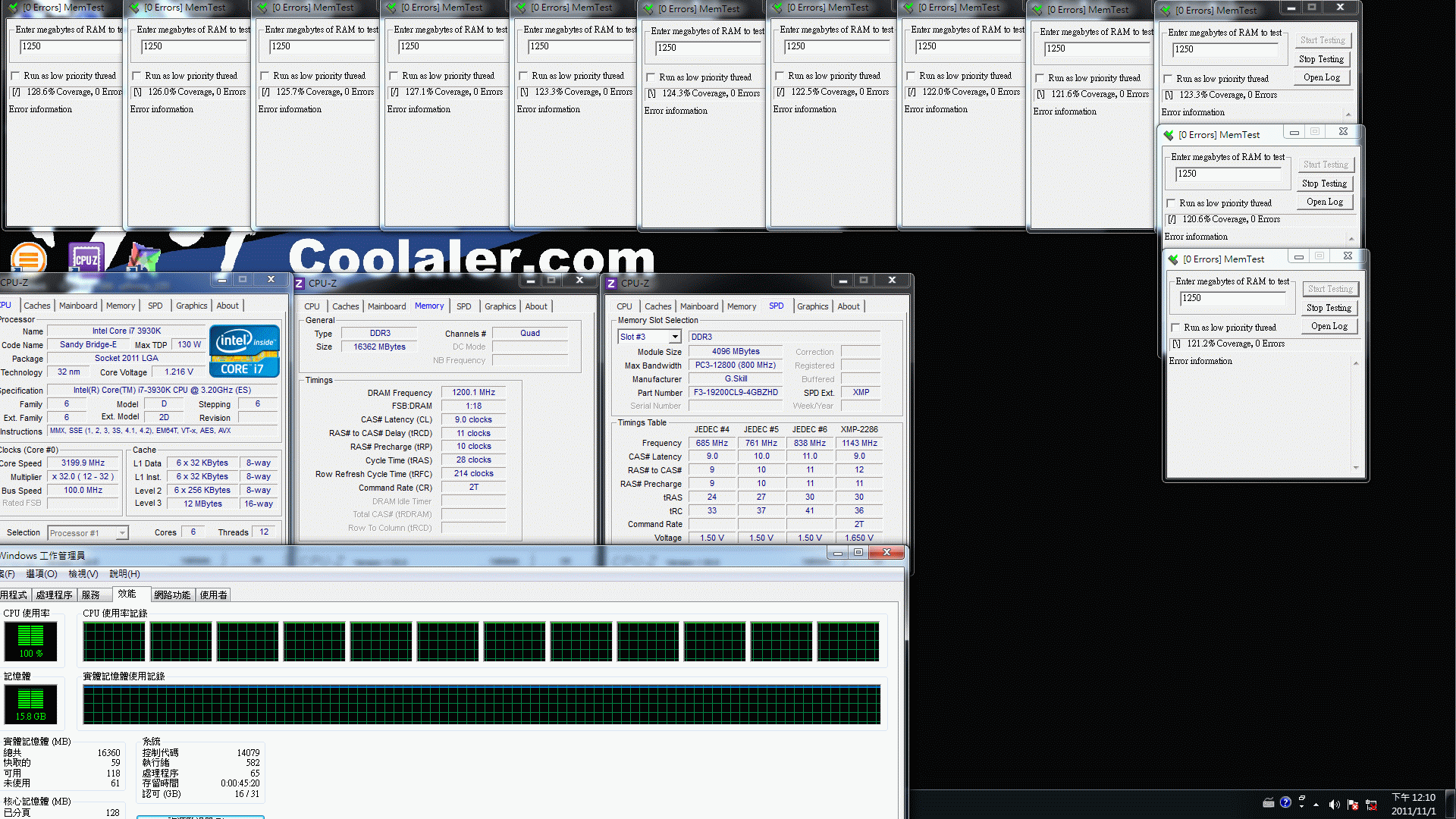
Task: Click the CPU 使用率 100% gauge
Action: coord(31,642)
